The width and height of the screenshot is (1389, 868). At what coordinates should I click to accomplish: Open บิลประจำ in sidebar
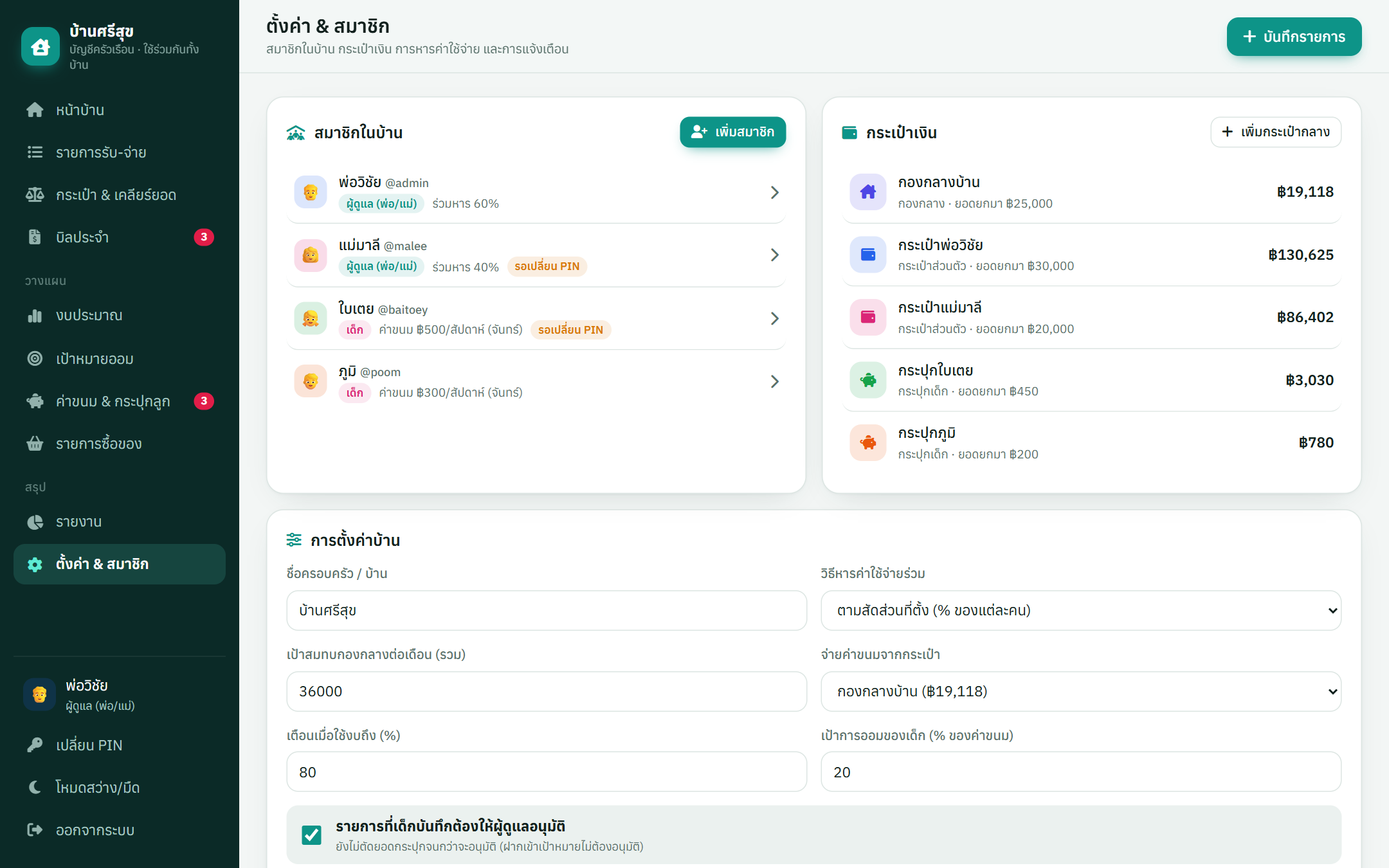coord(120,237)
